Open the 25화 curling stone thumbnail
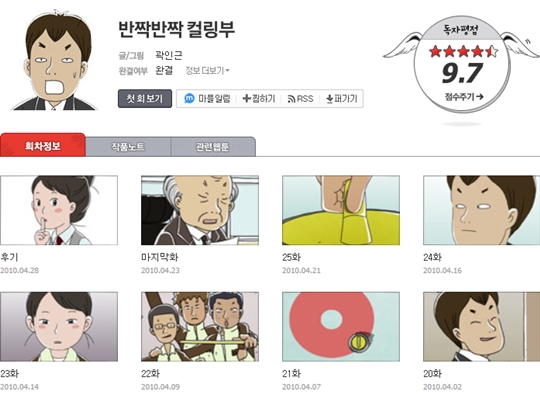540x401 pixels. pyautogui.click(x=341, y=210)
